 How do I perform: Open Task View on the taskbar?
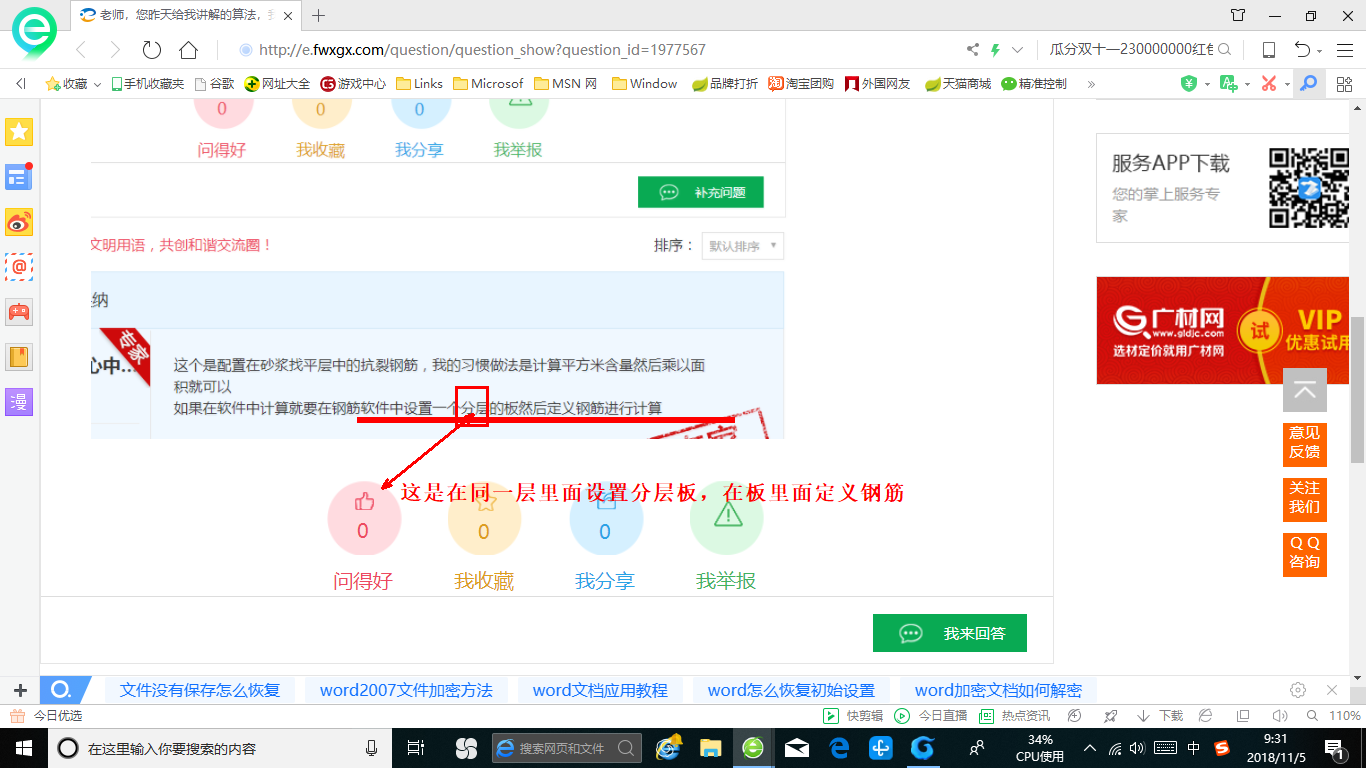click(417, 748)
